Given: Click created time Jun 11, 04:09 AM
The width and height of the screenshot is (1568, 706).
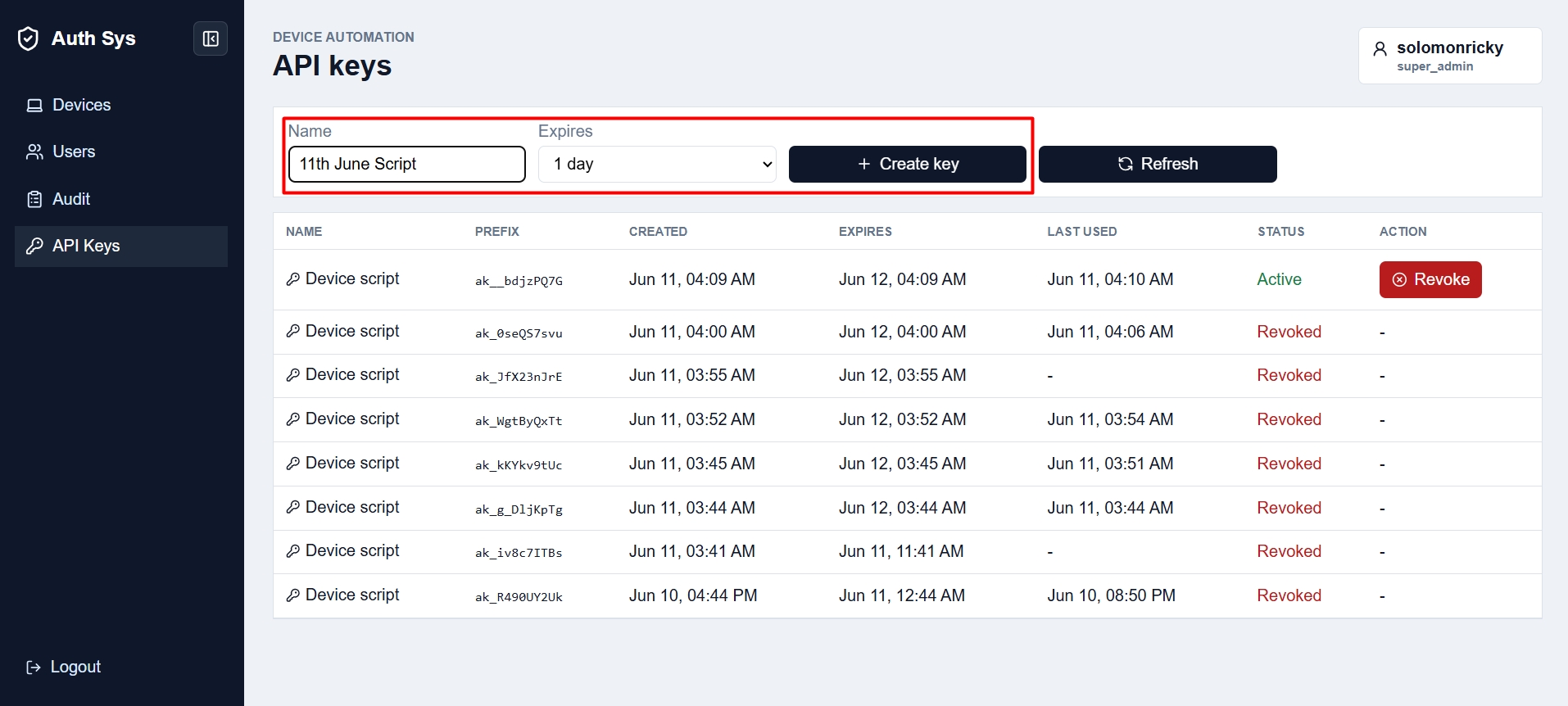Looking at the screenshot, I should click(692, 279).
